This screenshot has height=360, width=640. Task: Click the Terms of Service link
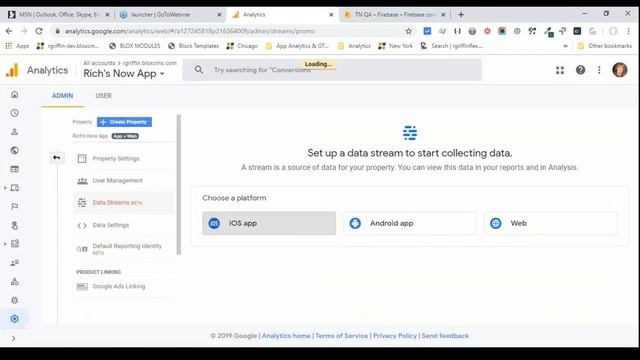[342, 336]
